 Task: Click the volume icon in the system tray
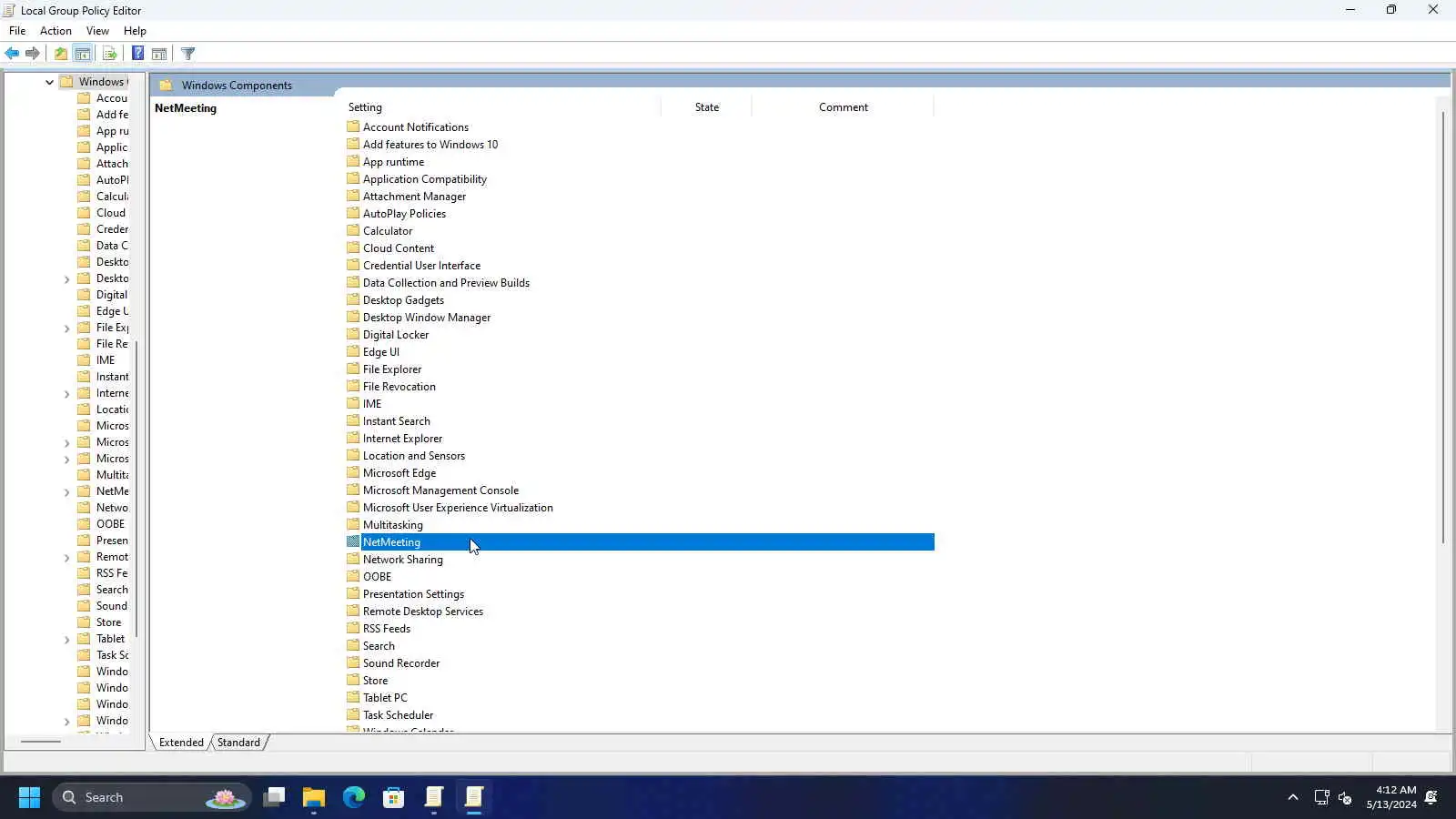tap(1345, 797)
